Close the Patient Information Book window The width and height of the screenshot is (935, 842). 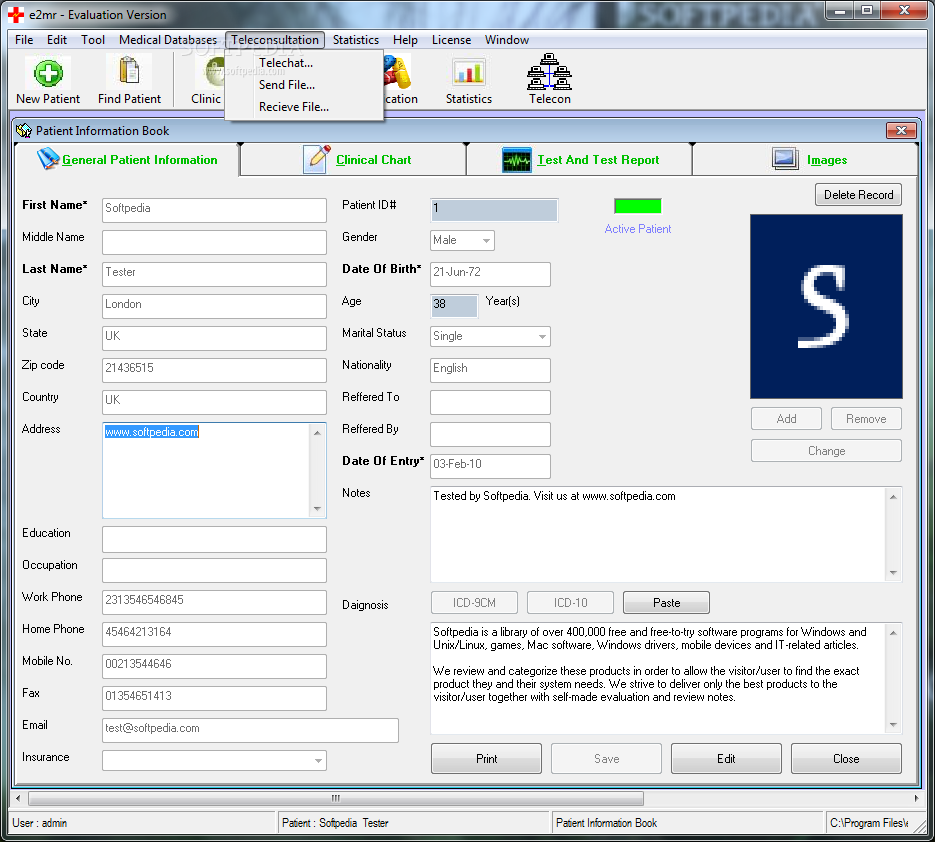pyautogui.click(x=901, y=130)
